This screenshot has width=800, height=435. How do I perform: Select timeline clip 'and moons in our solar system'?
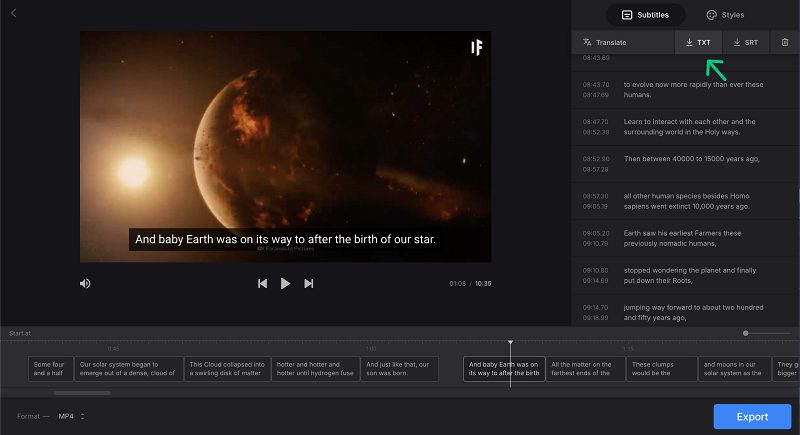(734, 369)
